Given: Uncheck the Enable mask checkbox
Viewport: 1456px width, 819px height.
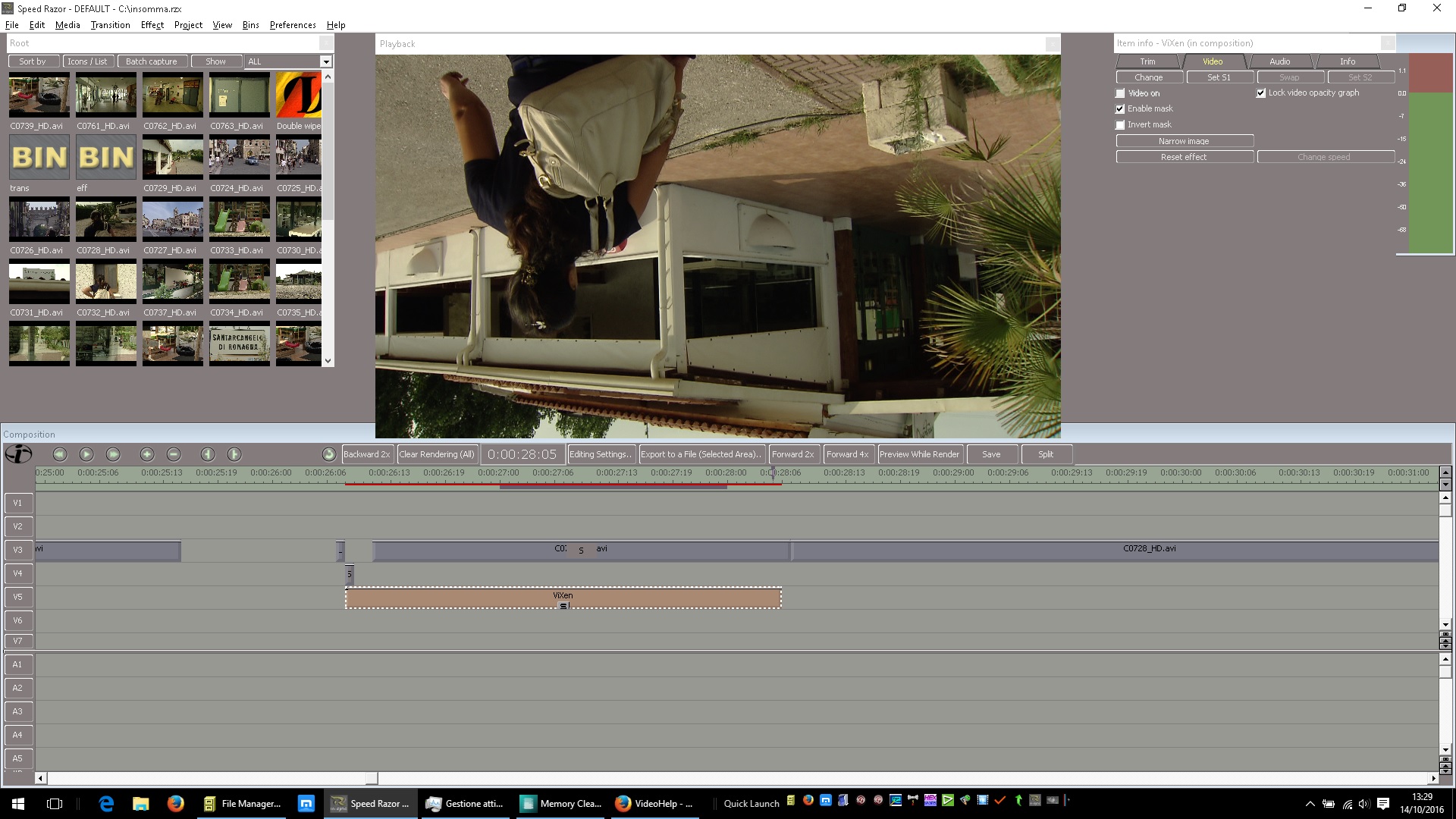Looking at the screenshot, I should (x=1120, y=109).
